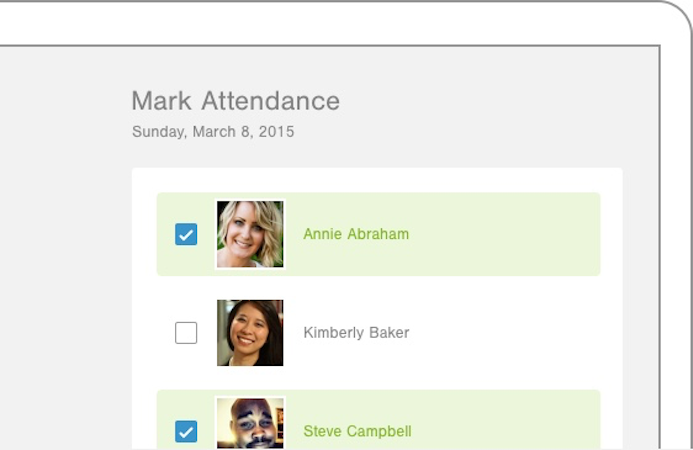Click Steve Campbell's profile photo

click(x=250, y=424)
